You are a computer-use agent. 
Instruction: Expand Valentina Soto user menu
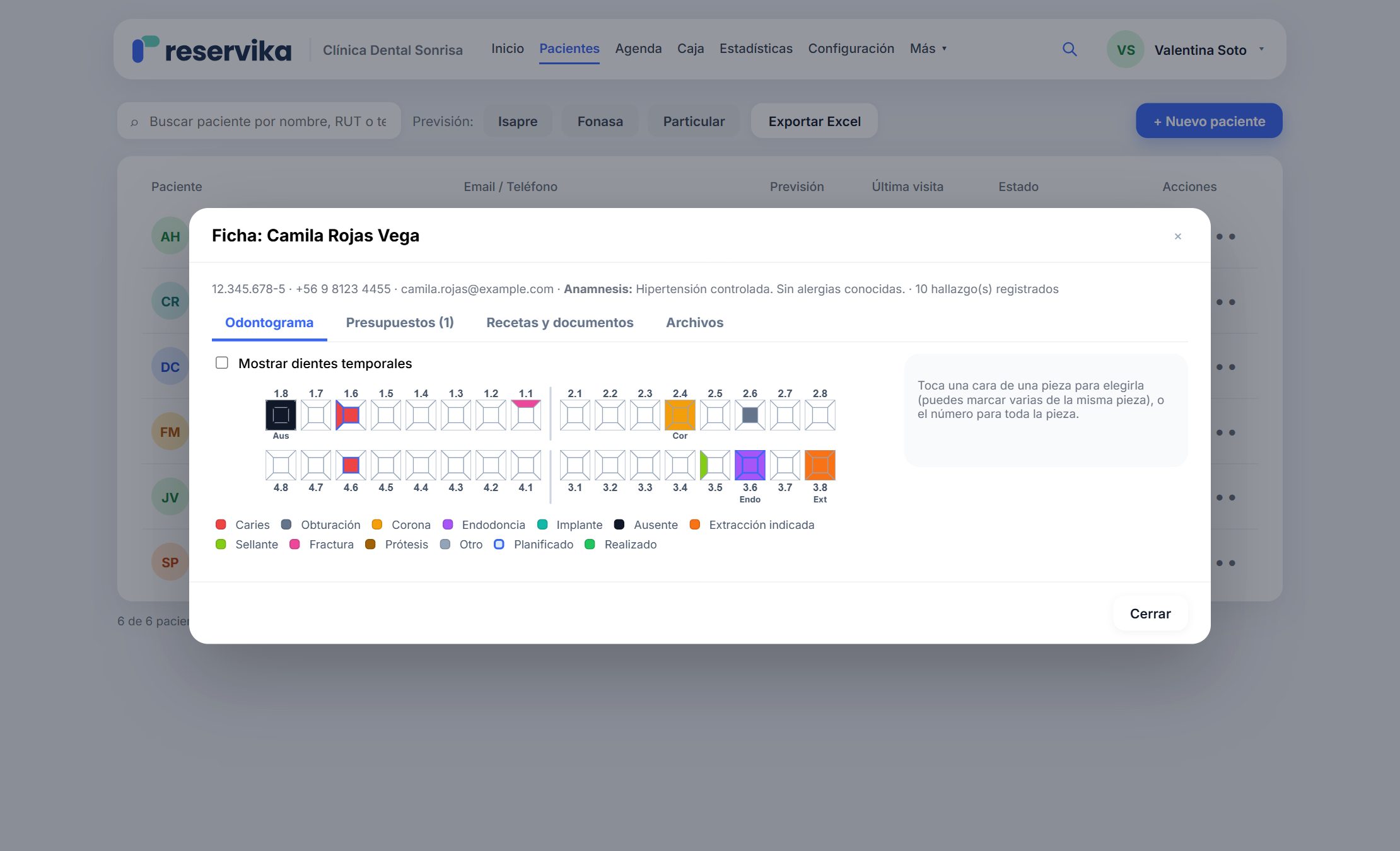1186,50
